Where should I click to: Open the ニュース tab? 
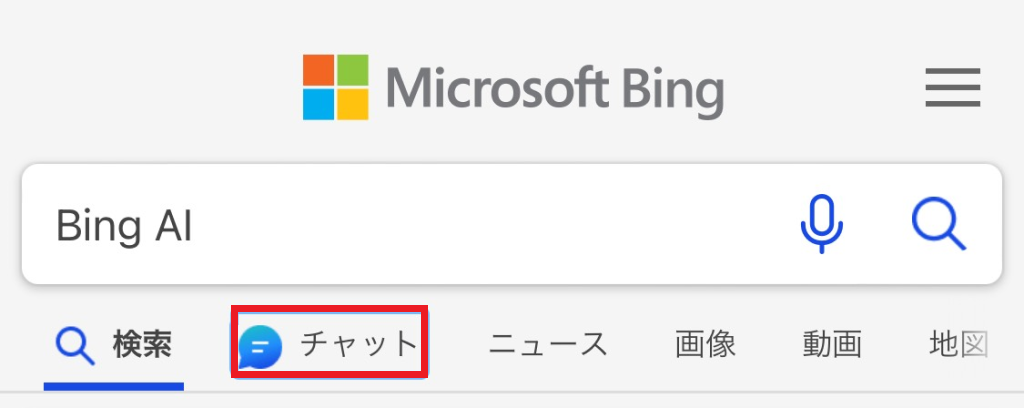point(548,345)
